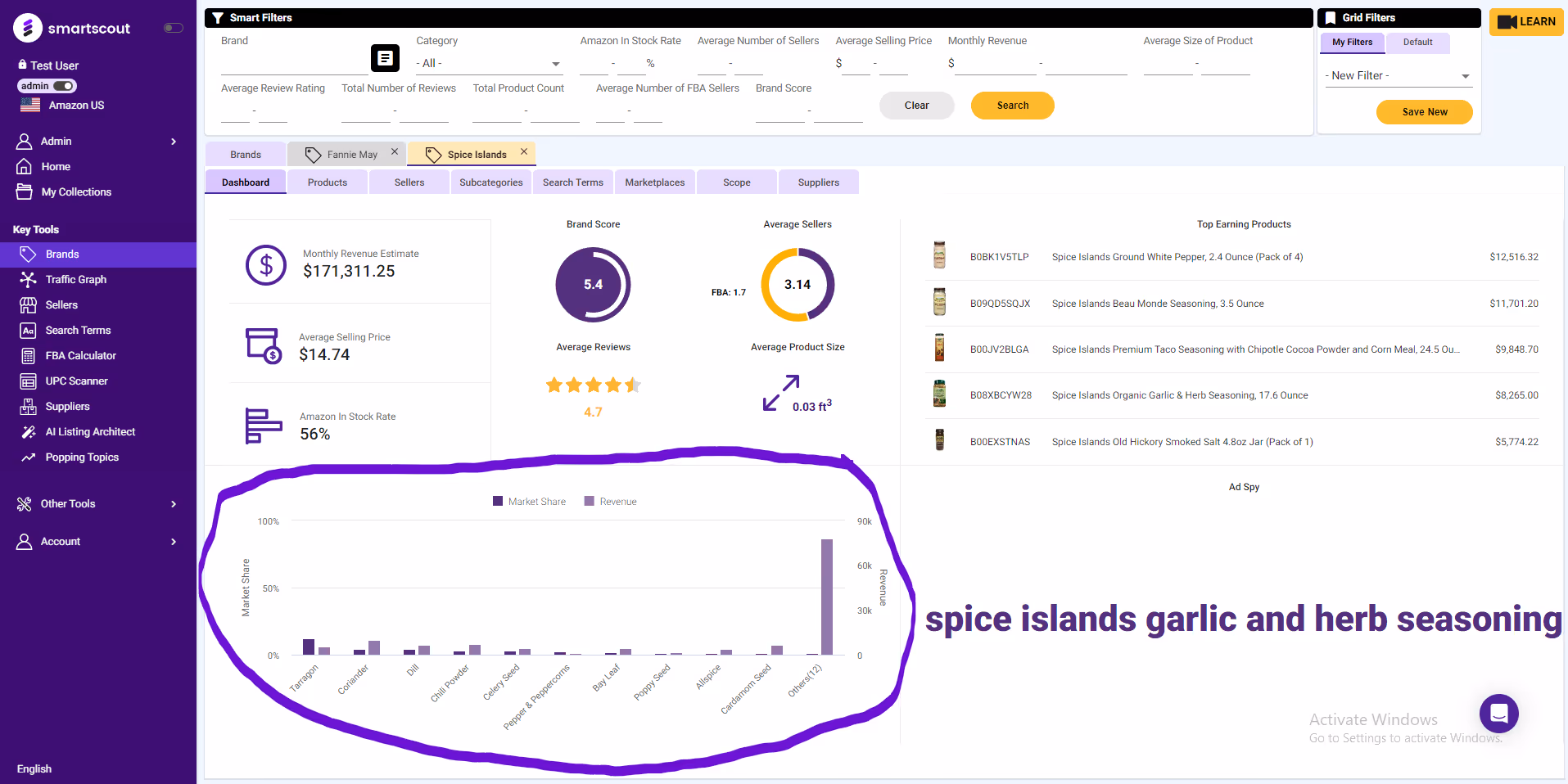Screen dimensions: 1568x784
Task: Open the Scope tab
Action: (x=737, y=182)
